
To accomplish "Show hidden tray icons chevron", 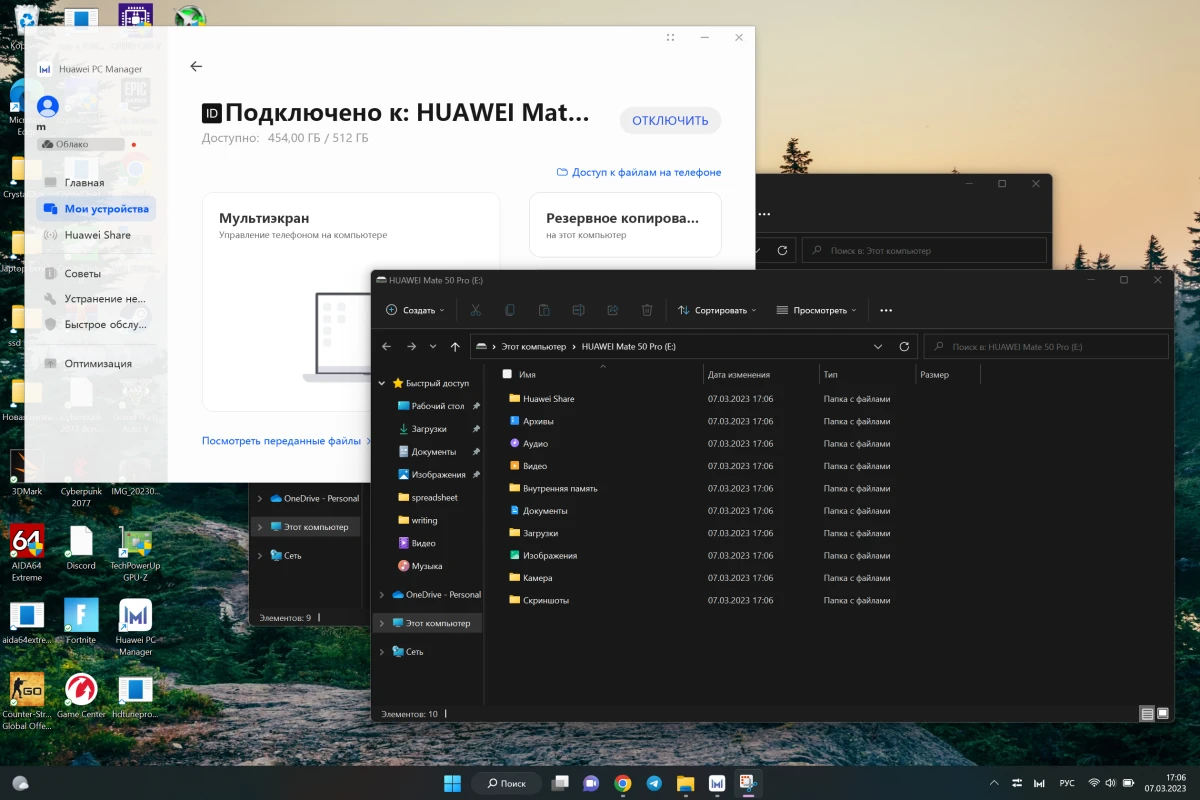I will (994, 783).
